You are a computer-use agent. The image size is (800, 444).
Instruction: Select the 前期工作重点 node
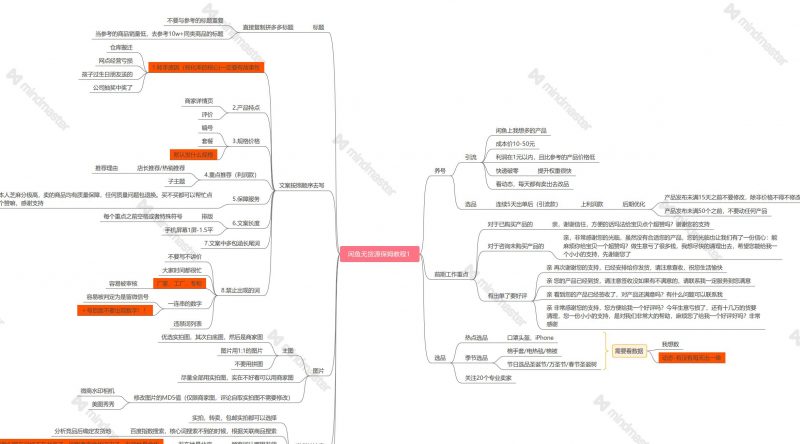[x=452, y=274]
